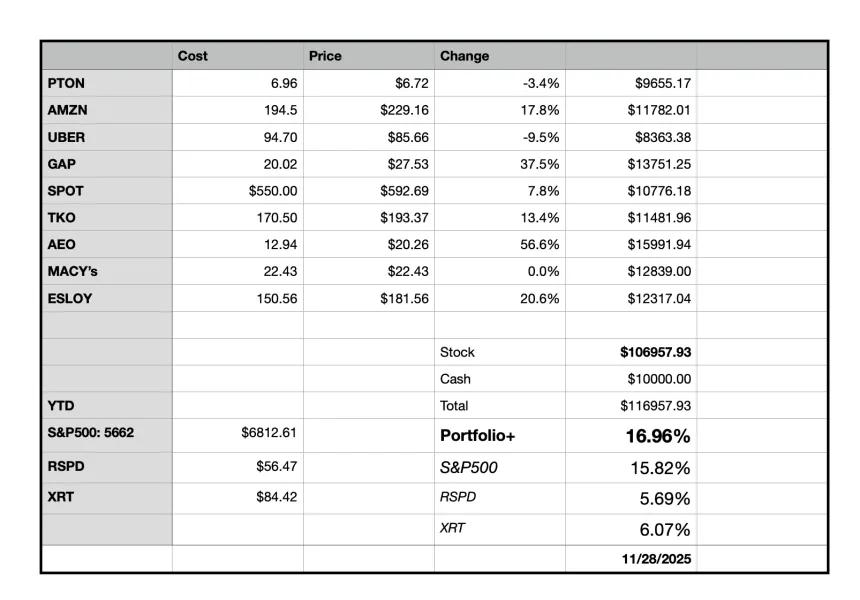Select the PTON row header cell

pyautogui.click(x=107, y=83)
